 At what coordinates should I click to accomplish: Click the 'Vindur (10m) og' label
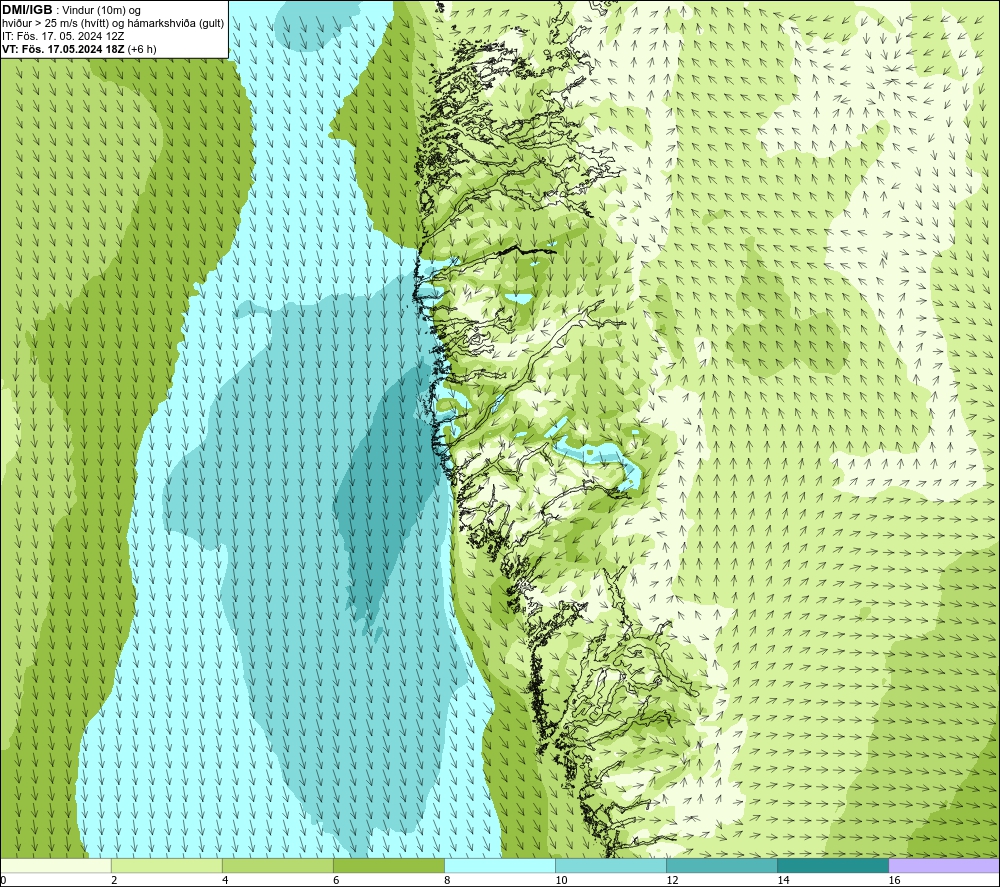[101, 11]
